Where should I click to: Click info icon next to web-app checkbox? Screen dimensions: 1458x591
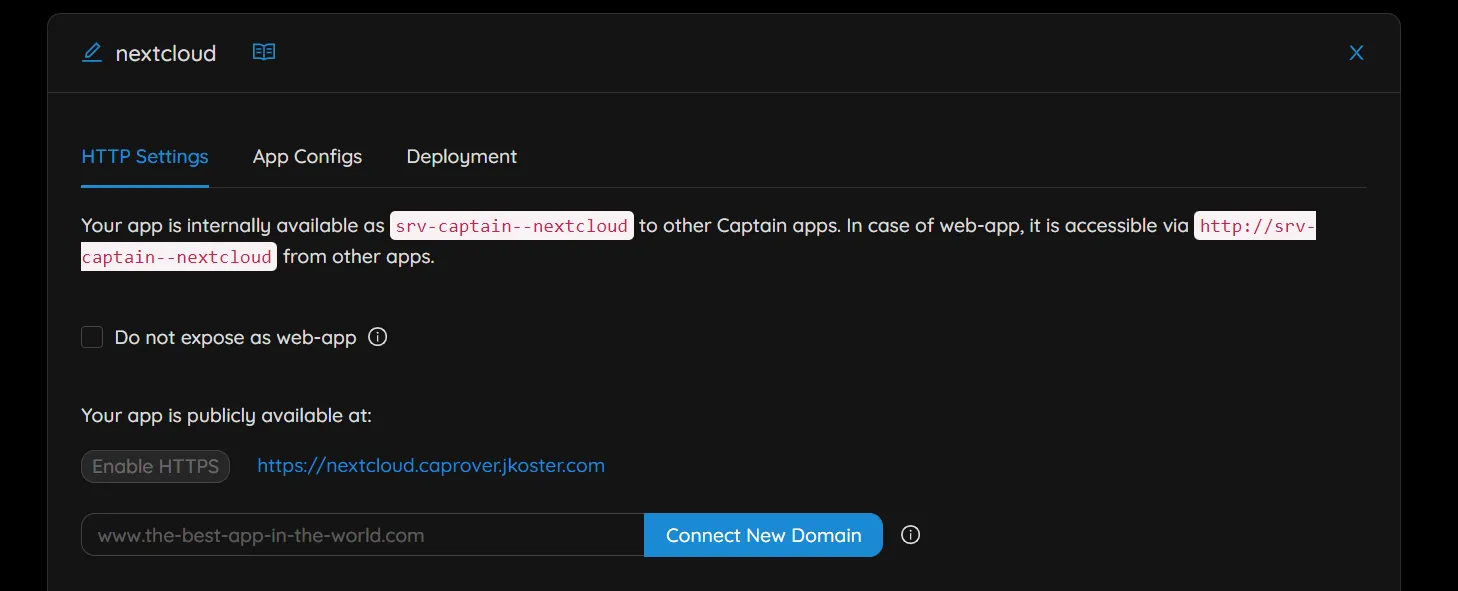click(x=377, y=337)
